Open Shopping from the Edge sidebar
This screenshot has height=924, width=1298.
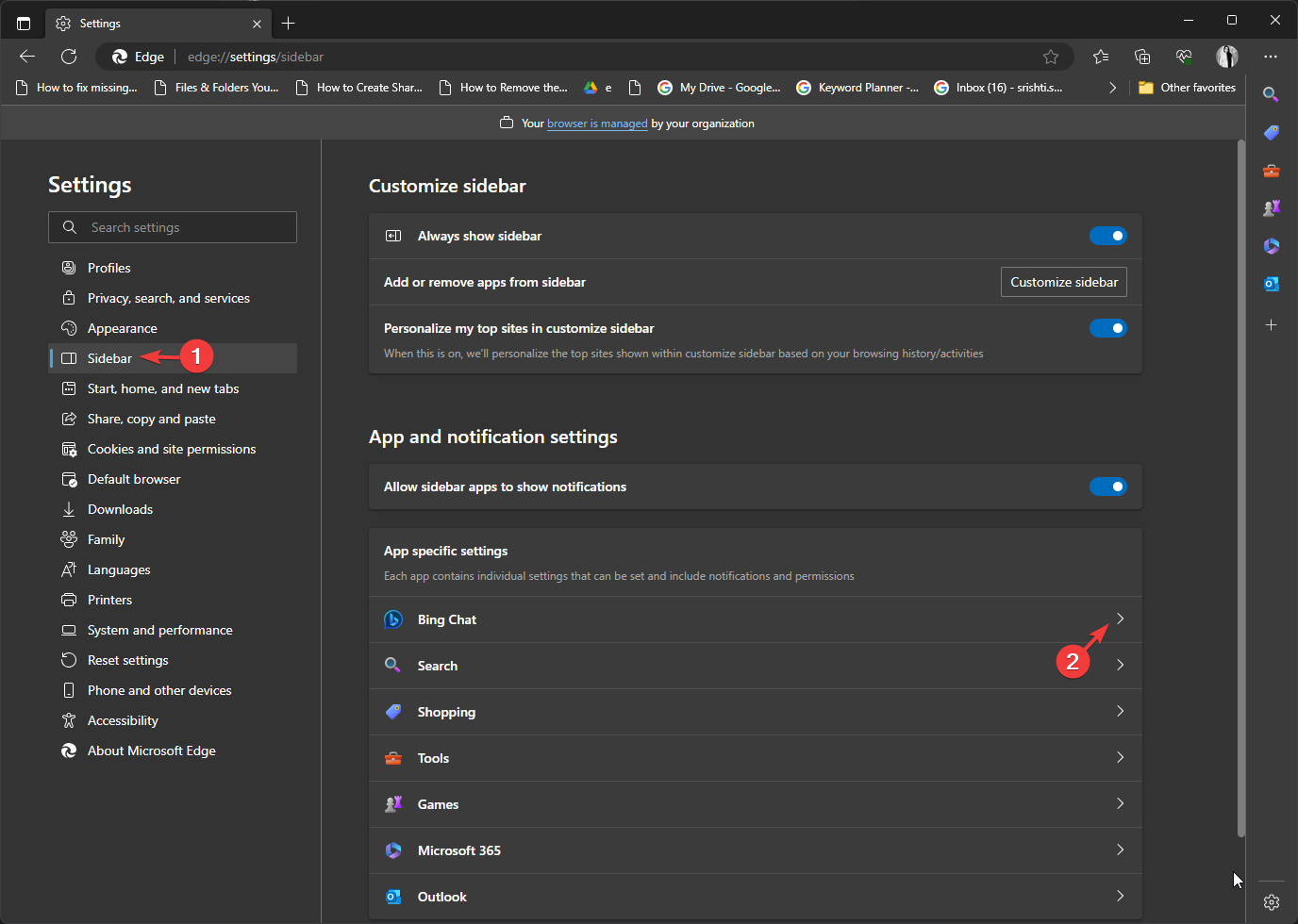[1271, 132]
